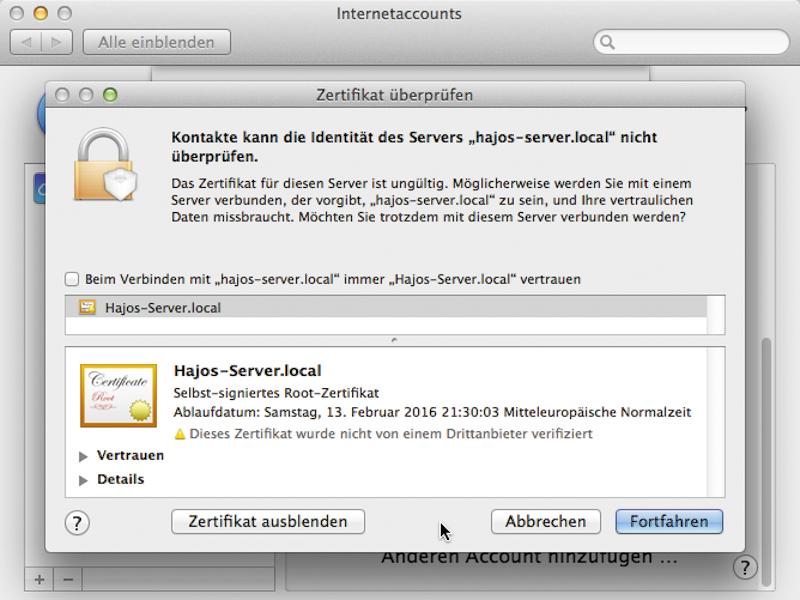Click the Abbrechen button
The image size is (800, 600).
[545, 521]
